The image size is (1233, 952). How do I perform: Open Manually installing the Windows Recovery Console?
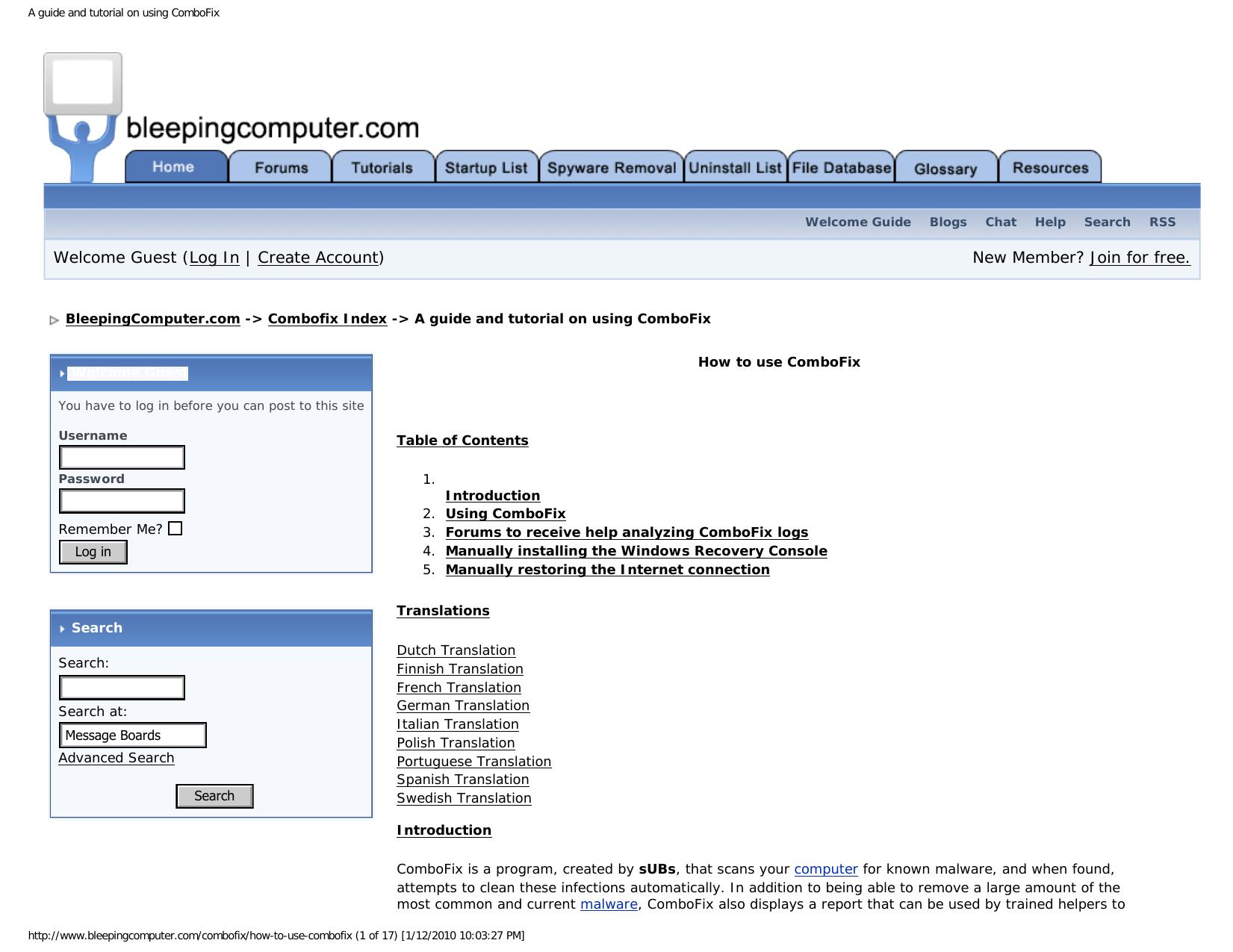tap(636, 551)
